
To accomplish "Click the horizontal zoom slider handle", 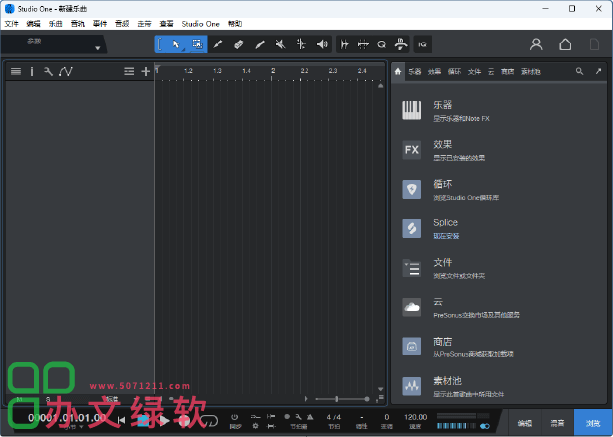I will [337, 399].
